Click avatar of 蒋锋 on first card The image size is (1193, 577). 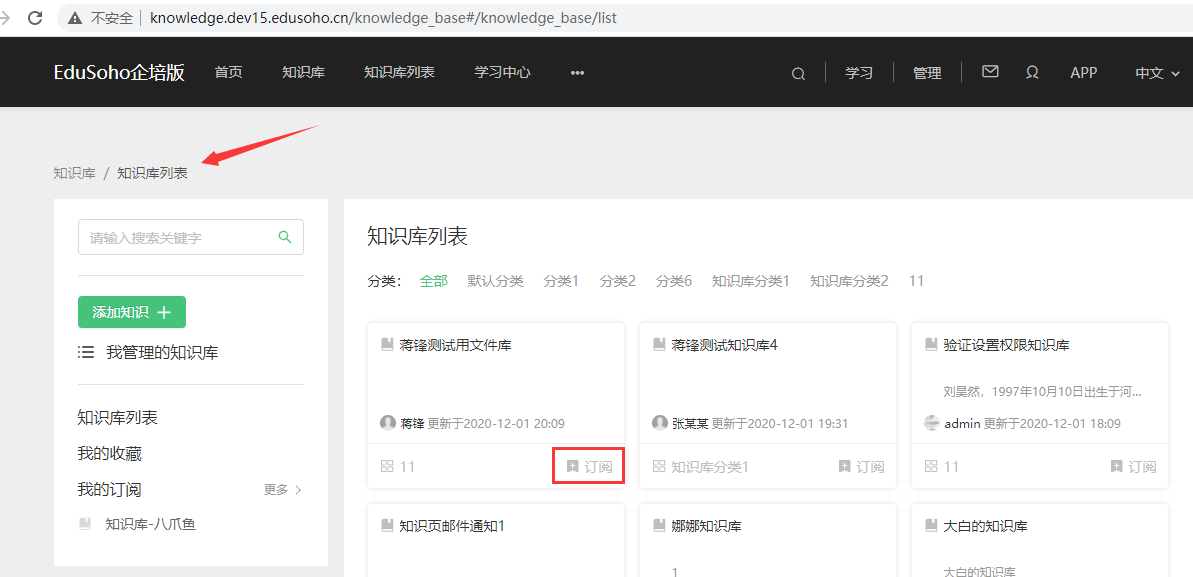pos(387,423)
